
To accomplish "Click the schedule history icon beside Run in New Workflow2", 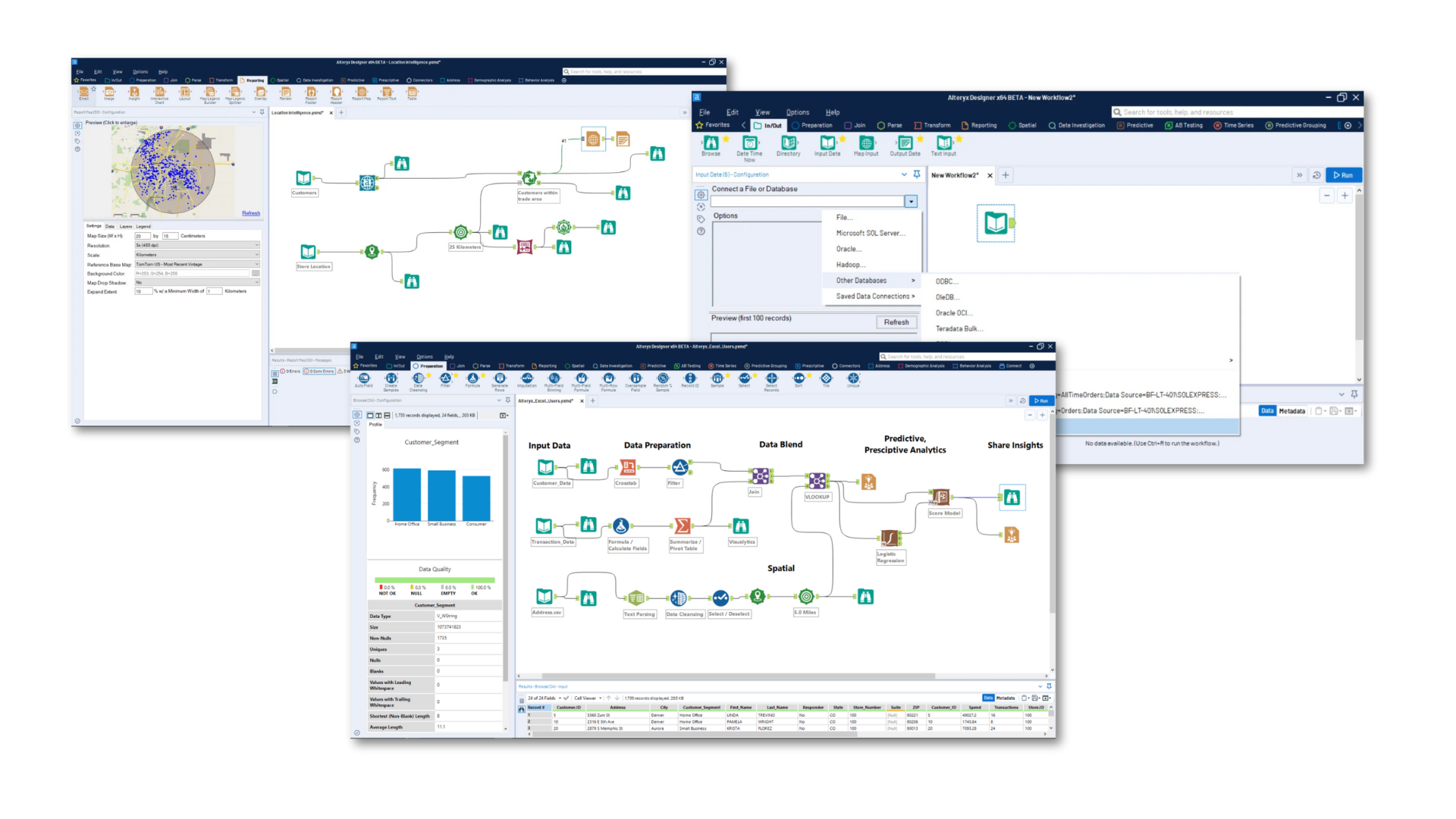I will click(x=1316, y=175).
